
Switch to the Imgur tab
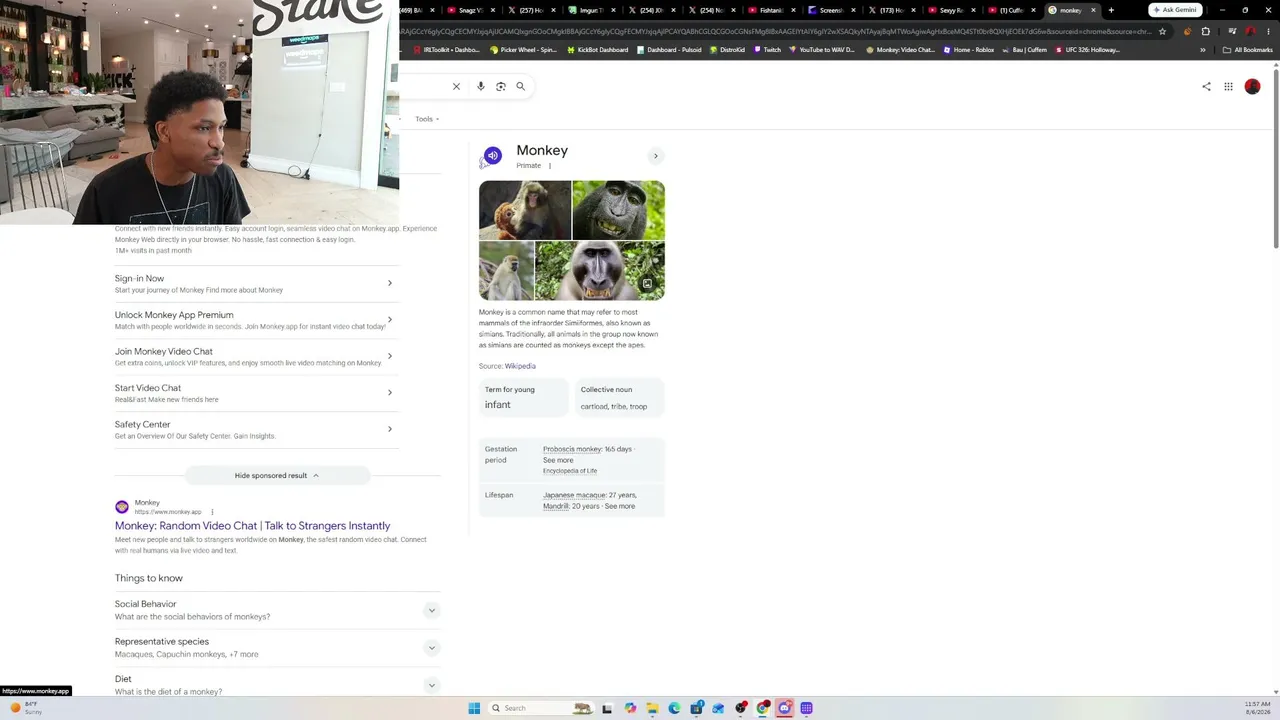click(x=591, y=10)
